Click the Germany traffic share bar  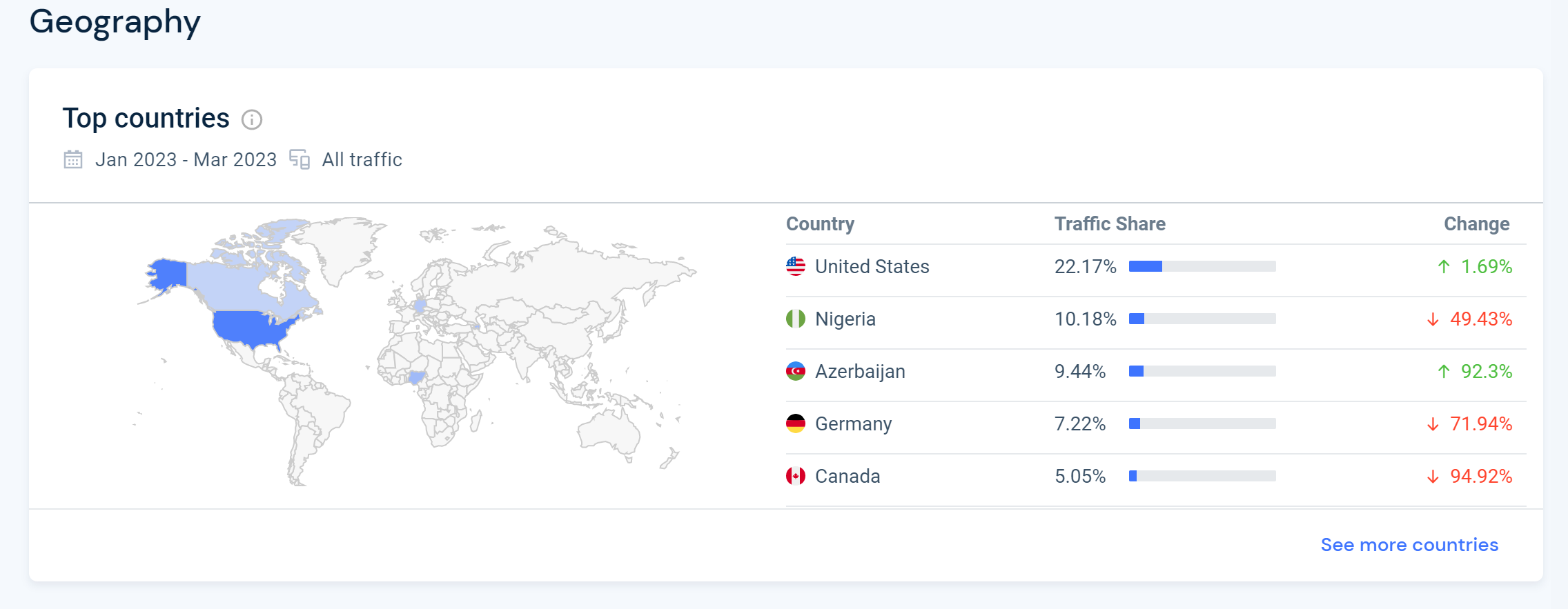pos(1202,423)
